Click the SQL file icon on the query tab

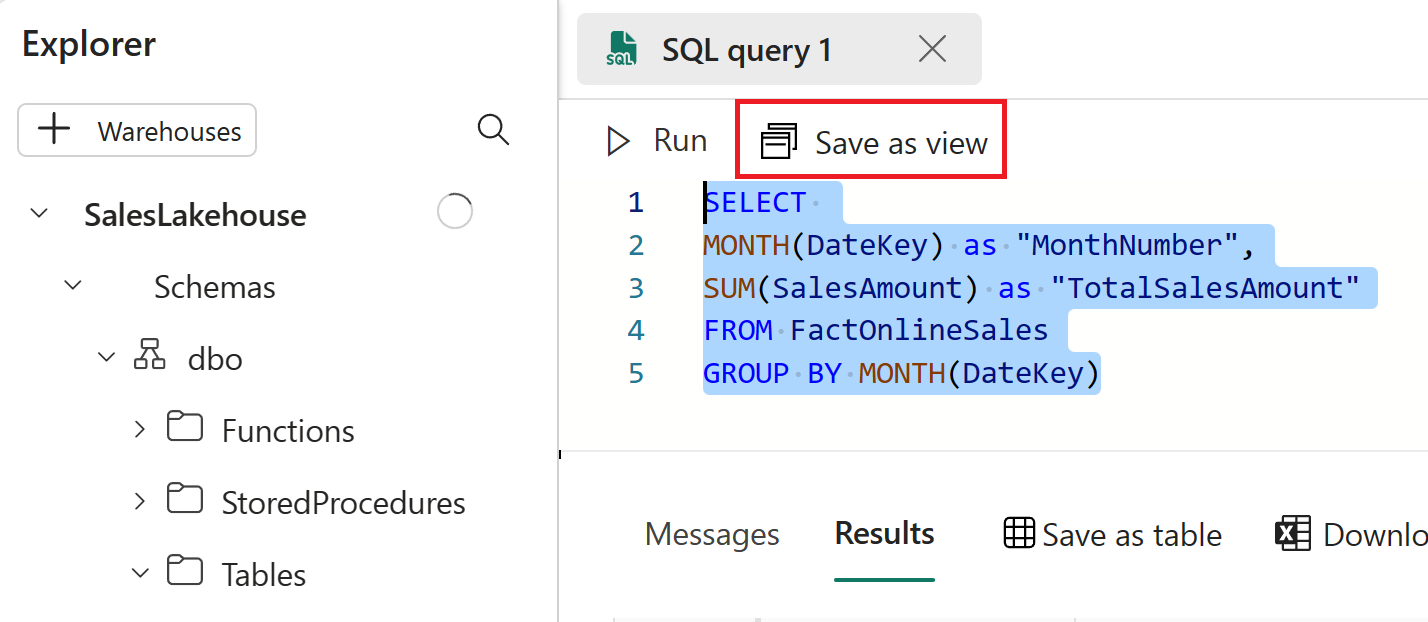click(x=621, y=49)
